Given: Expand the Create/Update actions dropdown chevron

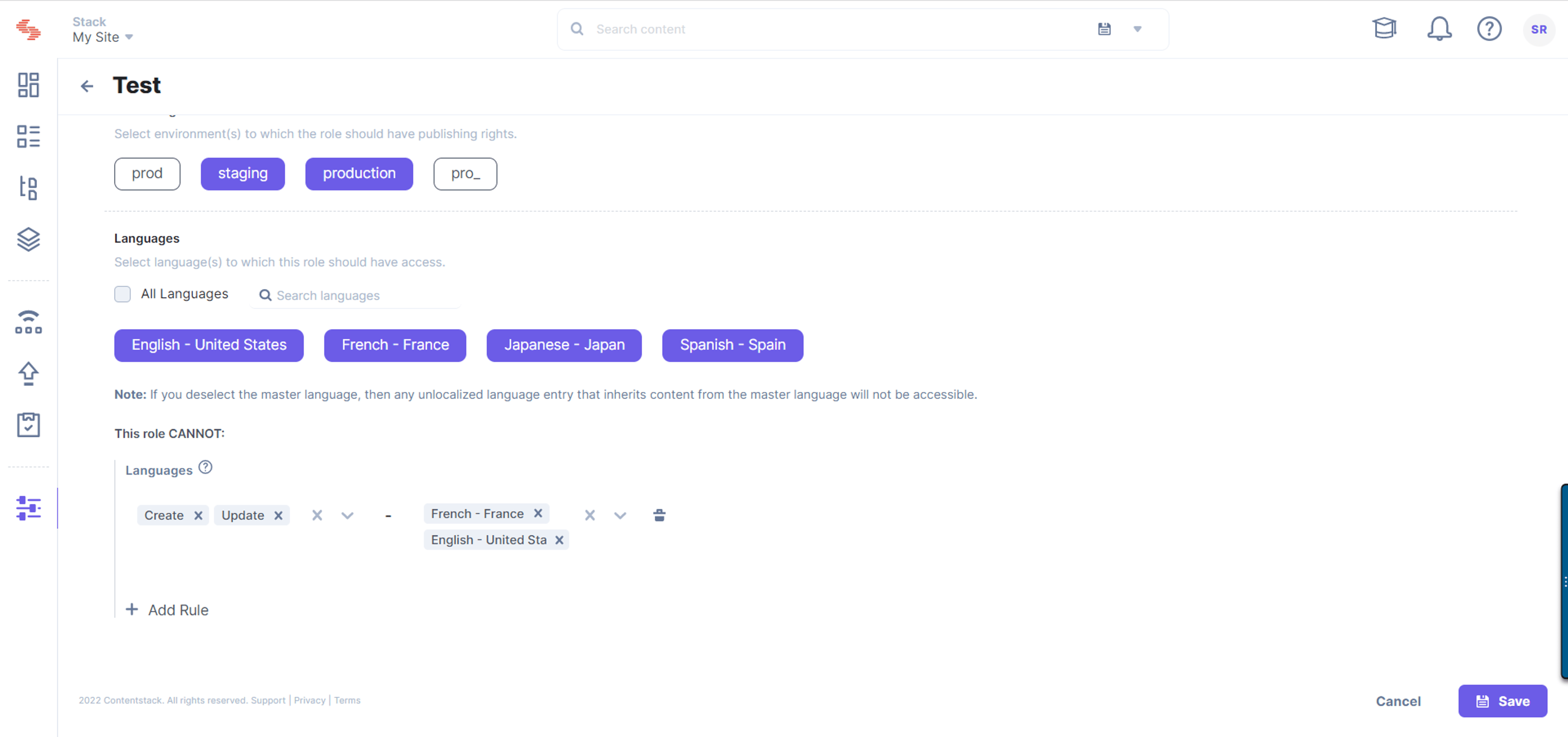Looking at the screenshot, I should (x=347, y=516).
